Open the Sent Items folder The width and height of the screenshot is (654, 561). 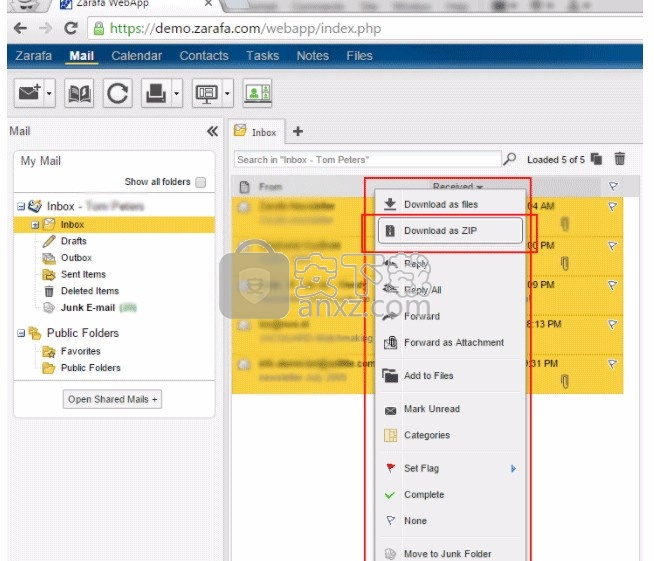click(x=83, y=274)
